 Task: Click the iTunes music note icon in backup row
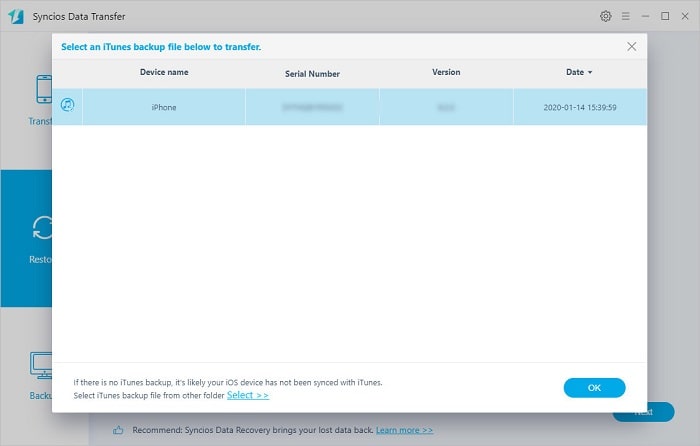pos(67,105)
